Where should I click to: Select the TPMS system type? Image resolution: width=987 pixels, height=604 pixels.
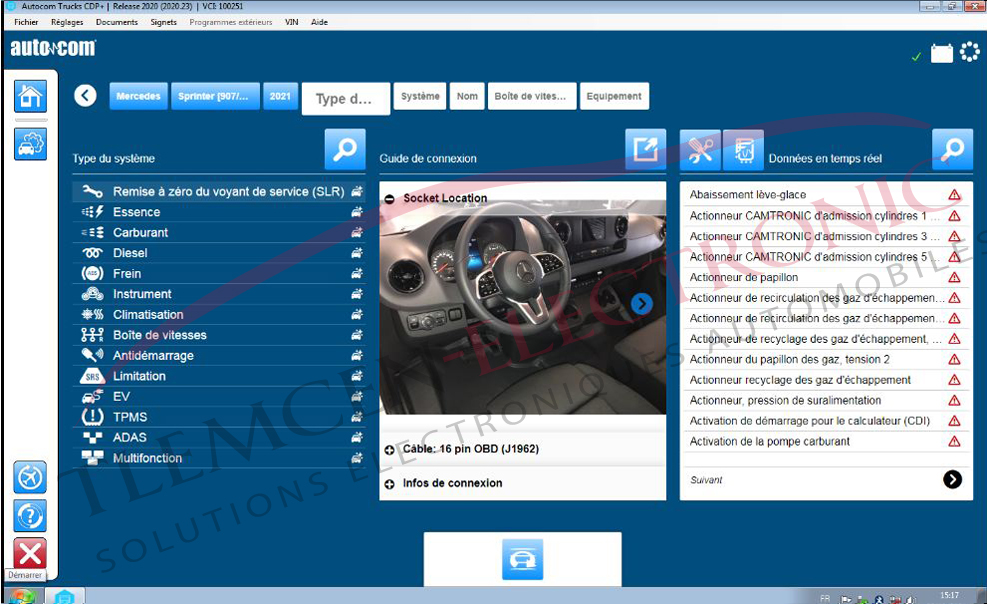tap(219, 417)
